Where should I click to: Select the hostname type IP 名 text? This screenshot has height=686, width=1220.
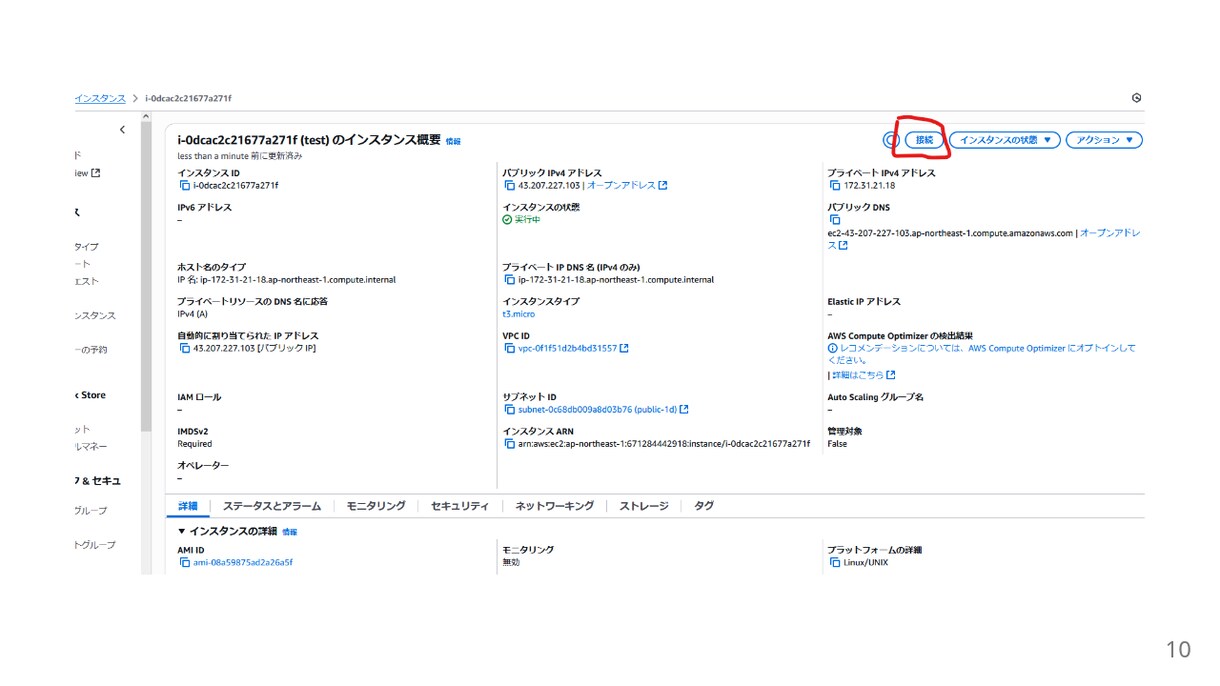[x=286, y=280]
